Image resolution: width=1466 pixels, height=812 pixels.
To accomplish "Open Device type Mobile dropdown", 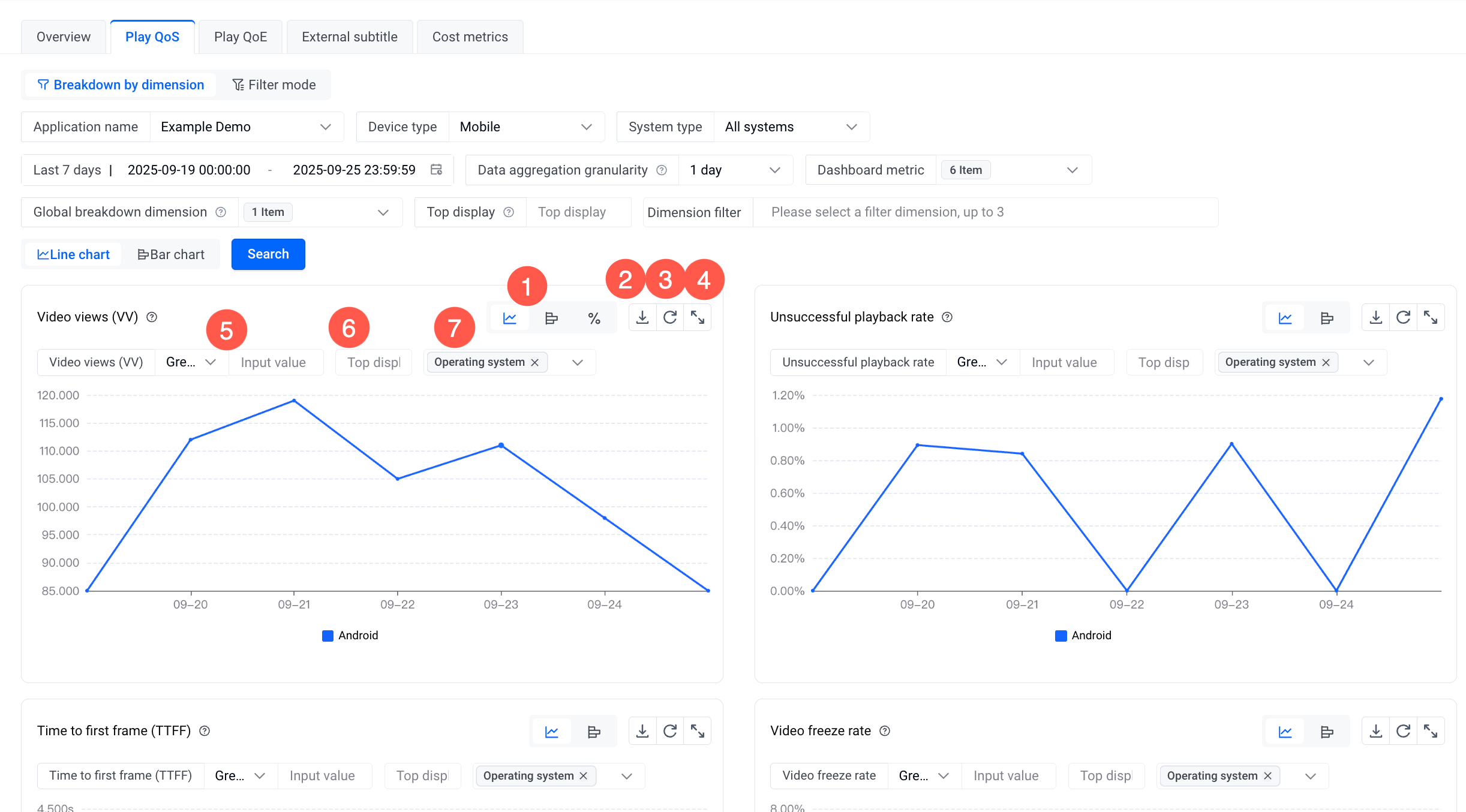I will click(x=525, y=127).
